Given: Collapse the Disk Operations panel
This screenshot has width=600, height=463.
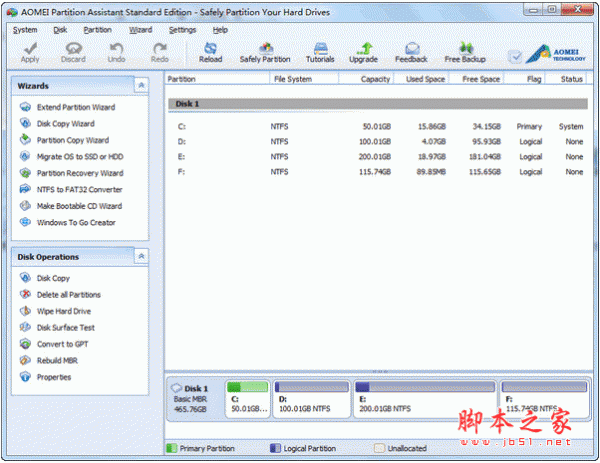Looking at the screenshot, I should click(x=141, y=256).
